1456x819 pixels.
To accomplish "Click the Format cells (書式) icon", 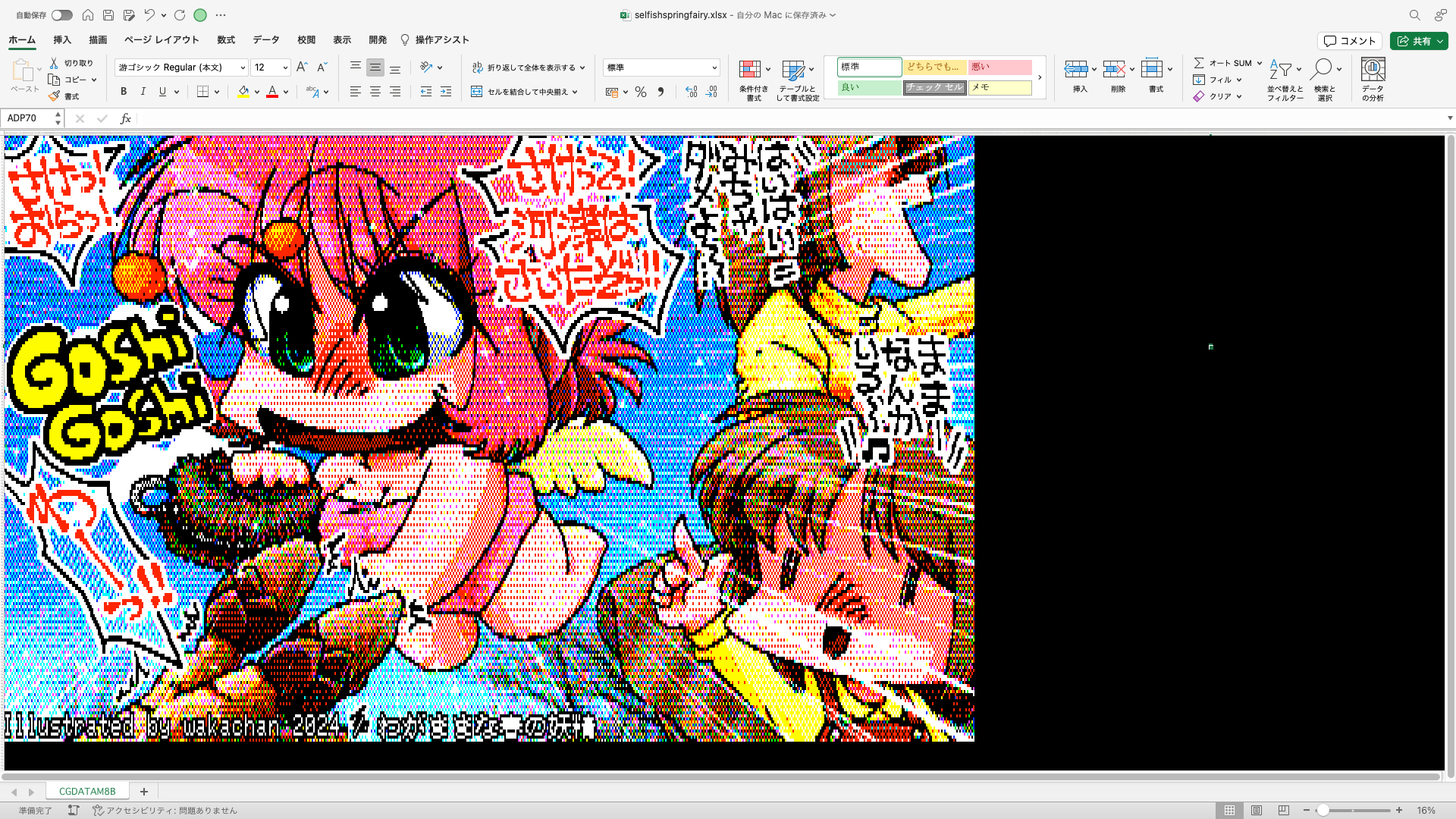I will point(1152,70).
